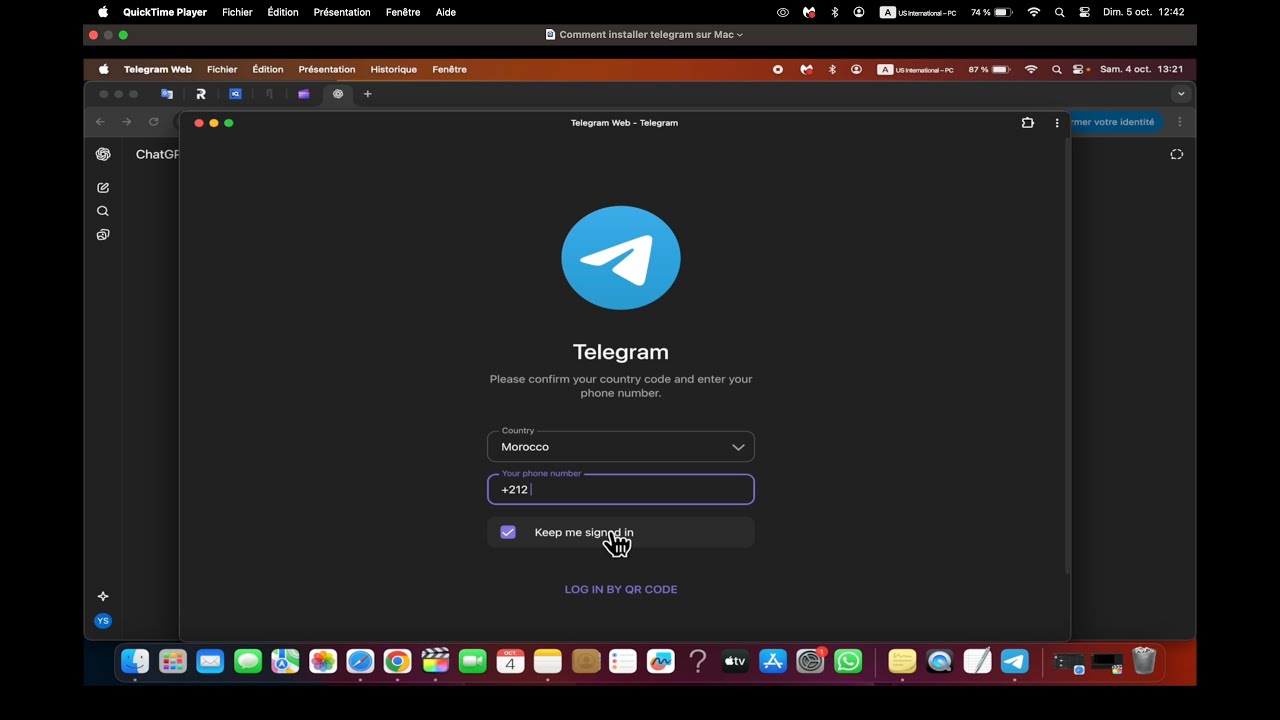
Task: Reload the page in background browser
Action: 153,122
